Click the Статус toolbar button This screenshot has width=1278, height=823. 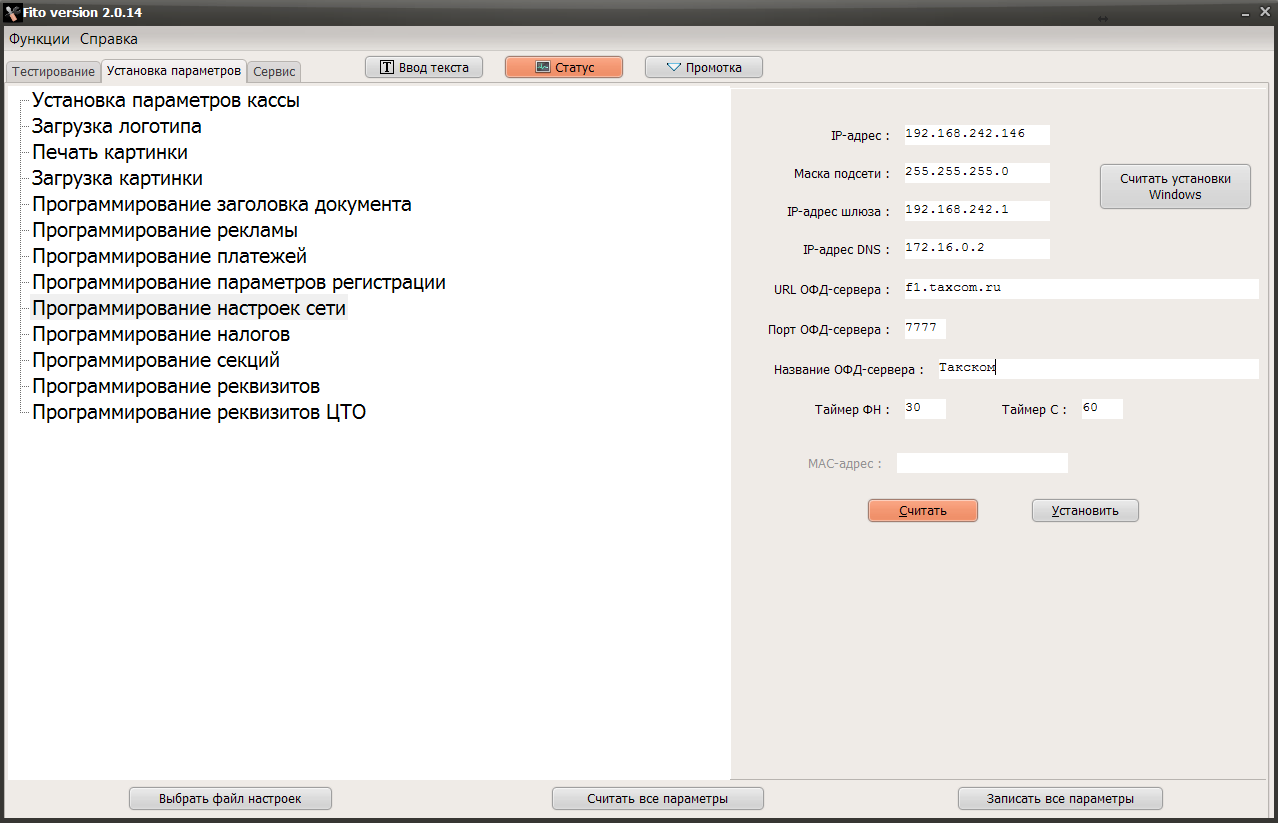coord(564,67)
